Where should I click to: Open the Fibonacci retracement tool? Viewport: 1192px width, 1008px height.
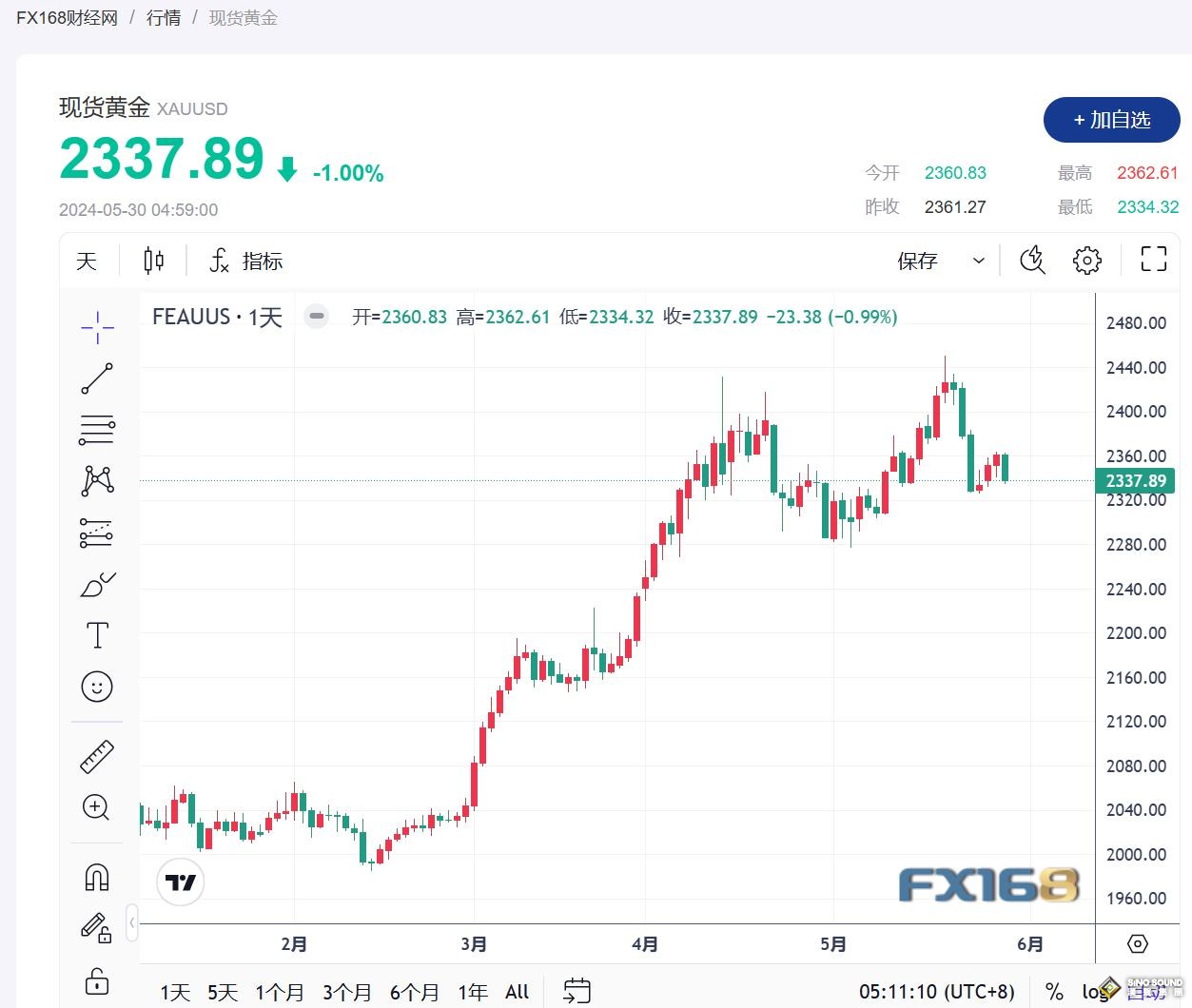[97, 430]
